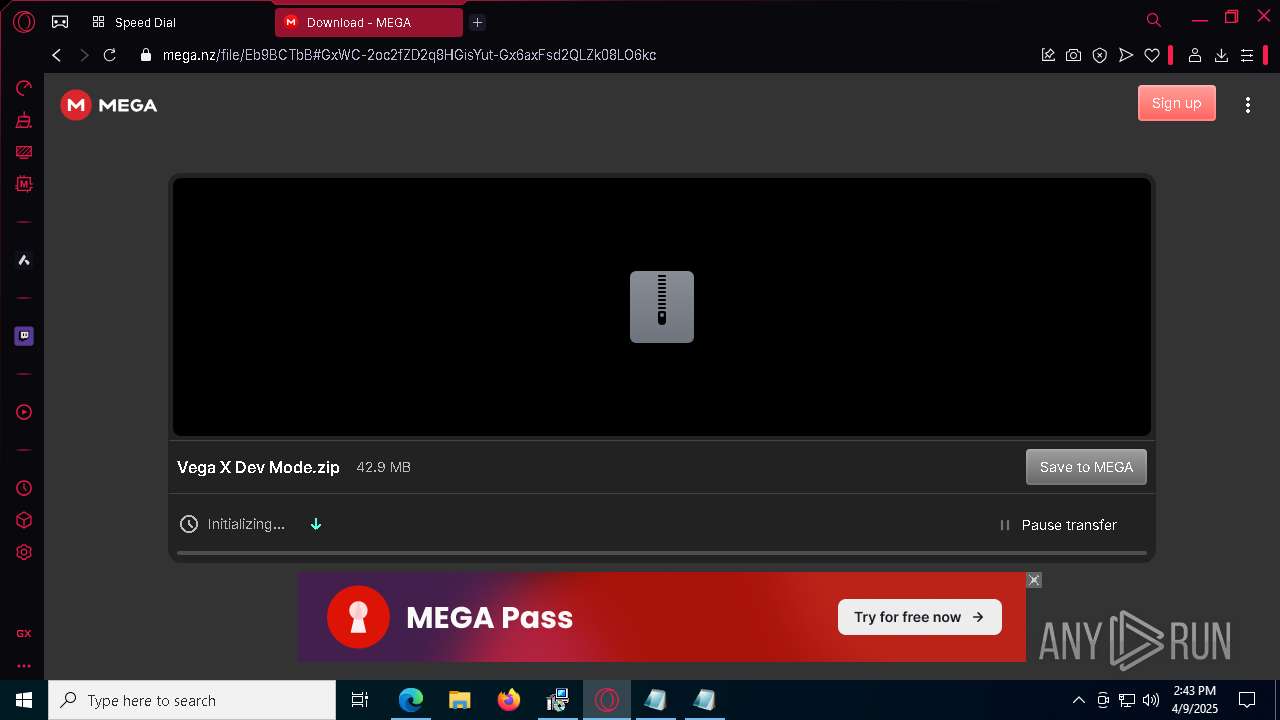Click the 42.9 MB file size

point(383,467)
